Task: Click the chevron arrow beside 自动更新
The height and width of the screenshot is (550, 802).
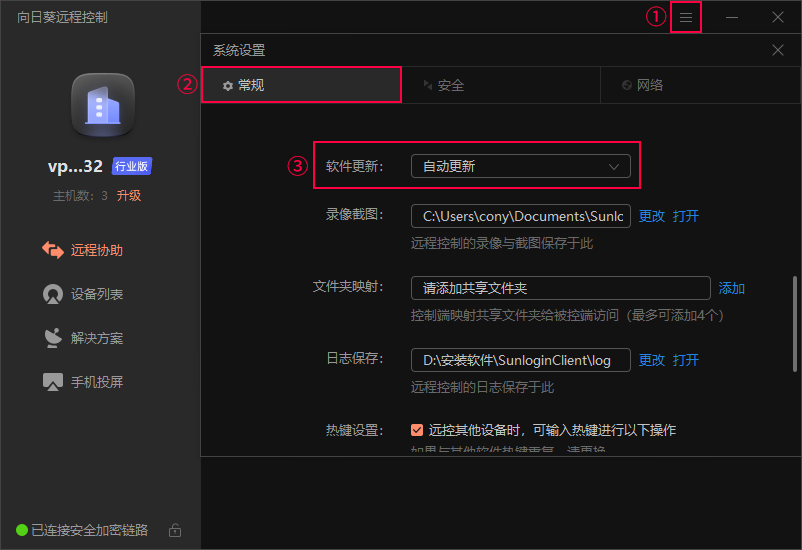Action: point(614,167)
